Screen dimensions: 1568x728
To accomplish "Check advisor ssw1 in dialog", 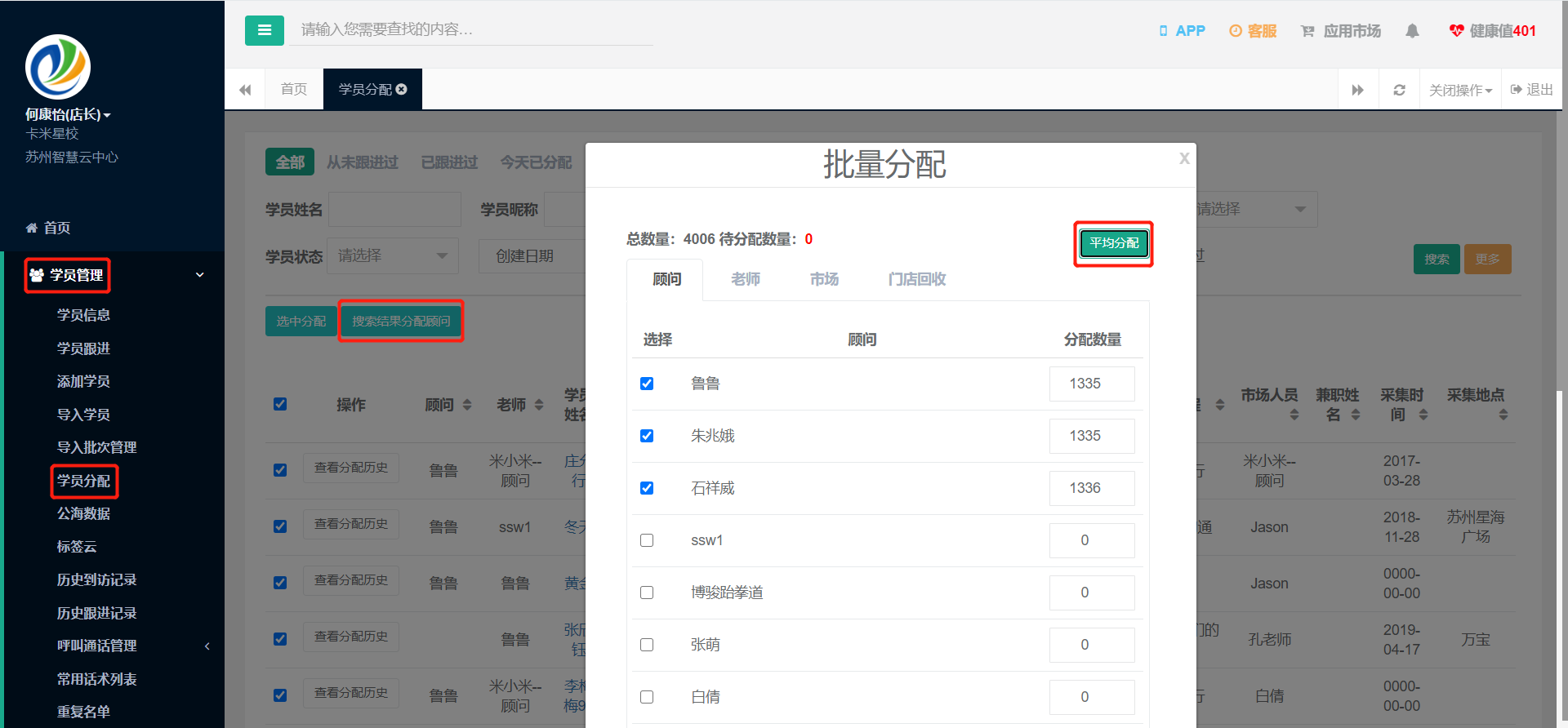I will 647,540.
